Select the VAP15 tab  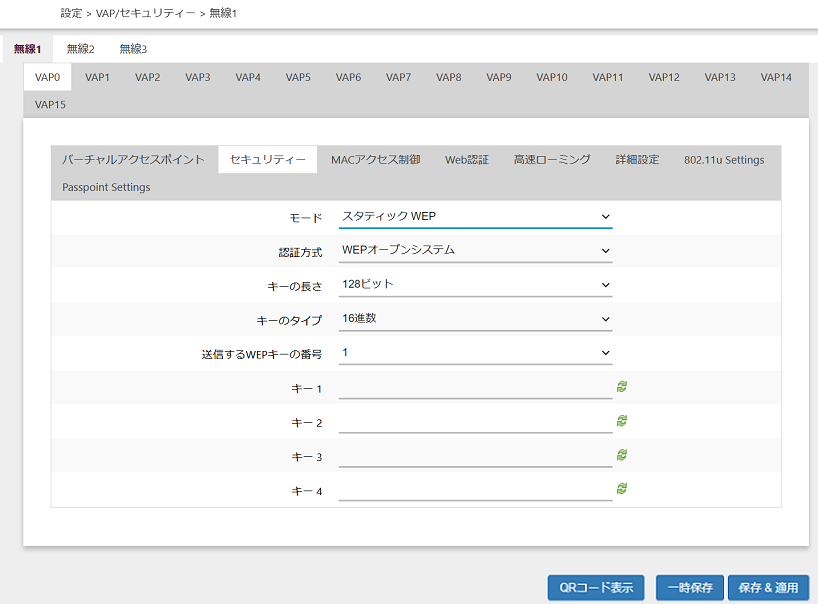50,104
